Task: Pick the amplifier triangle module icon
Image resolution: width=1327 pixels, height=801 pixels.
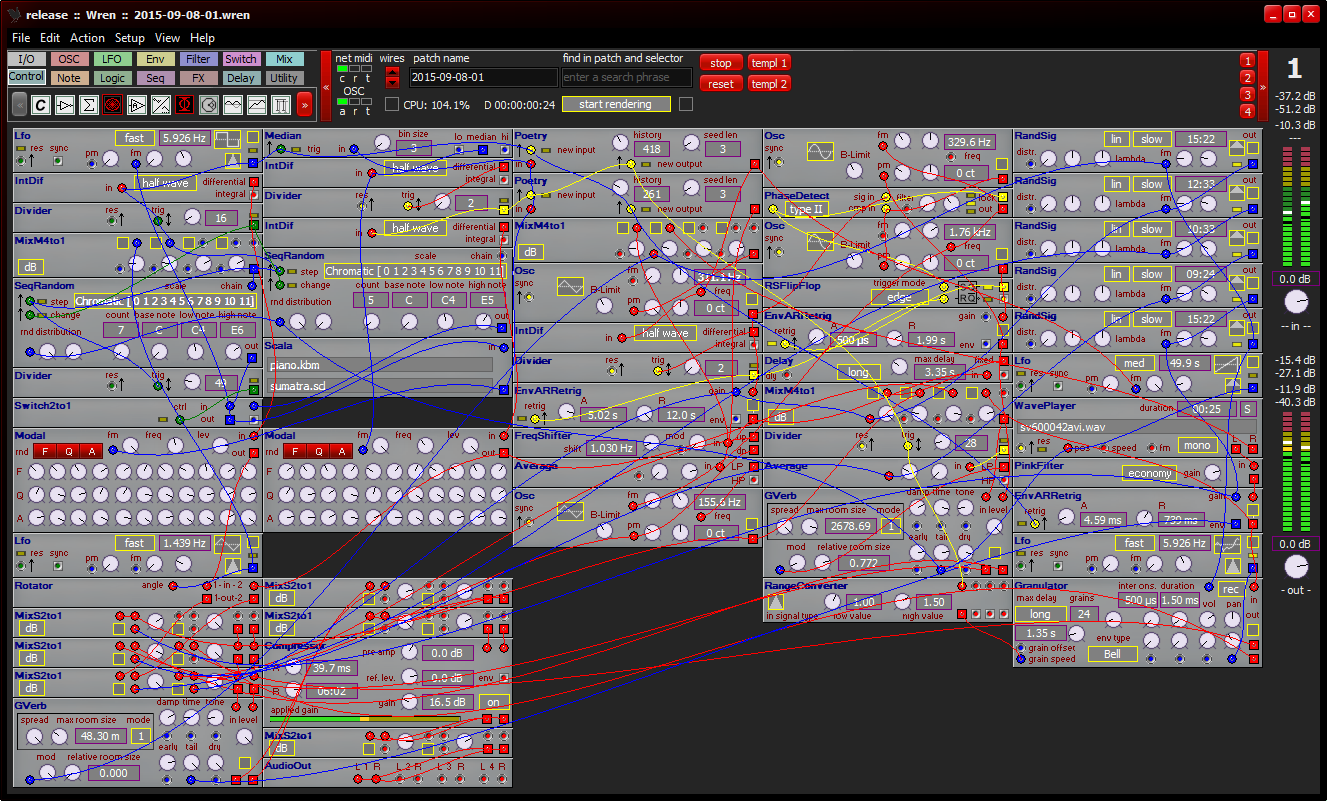Action: [x=65, y=104]
